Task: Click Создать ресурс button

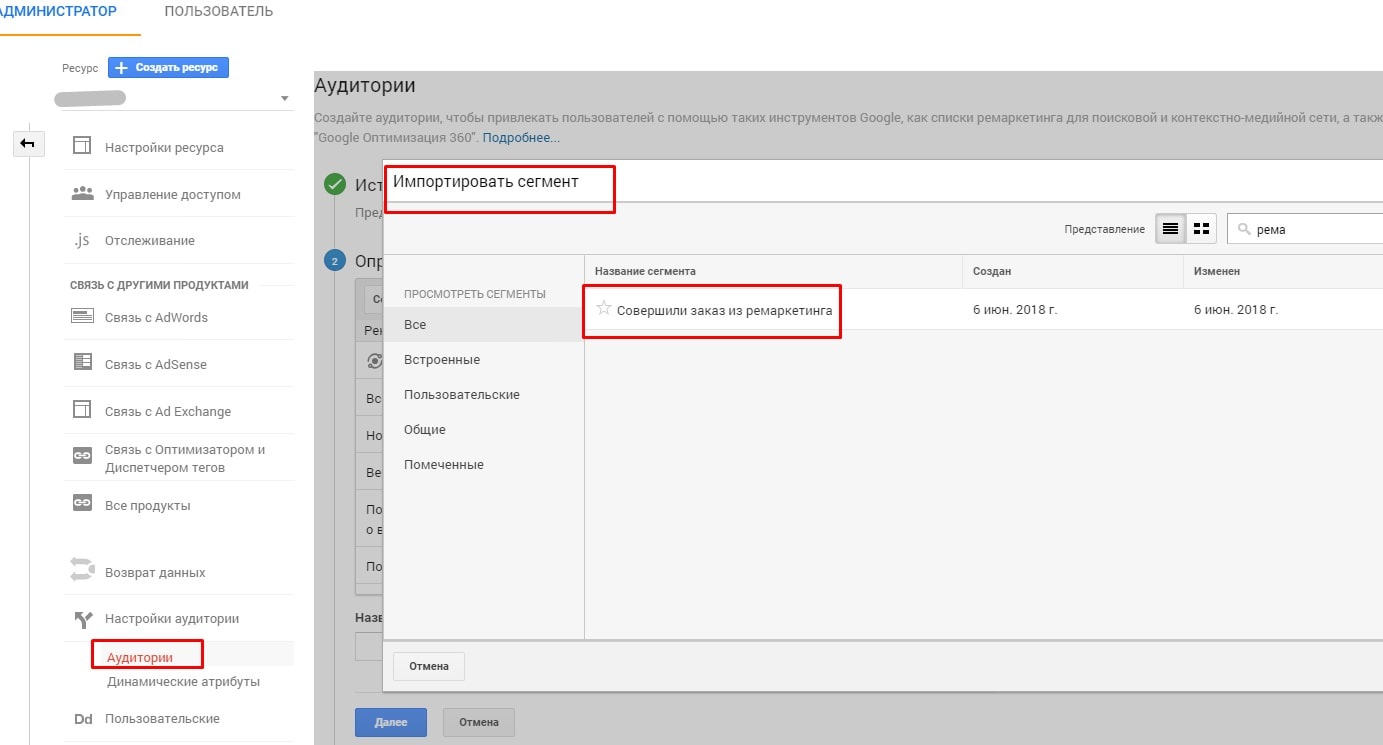Action: (169, 67)
